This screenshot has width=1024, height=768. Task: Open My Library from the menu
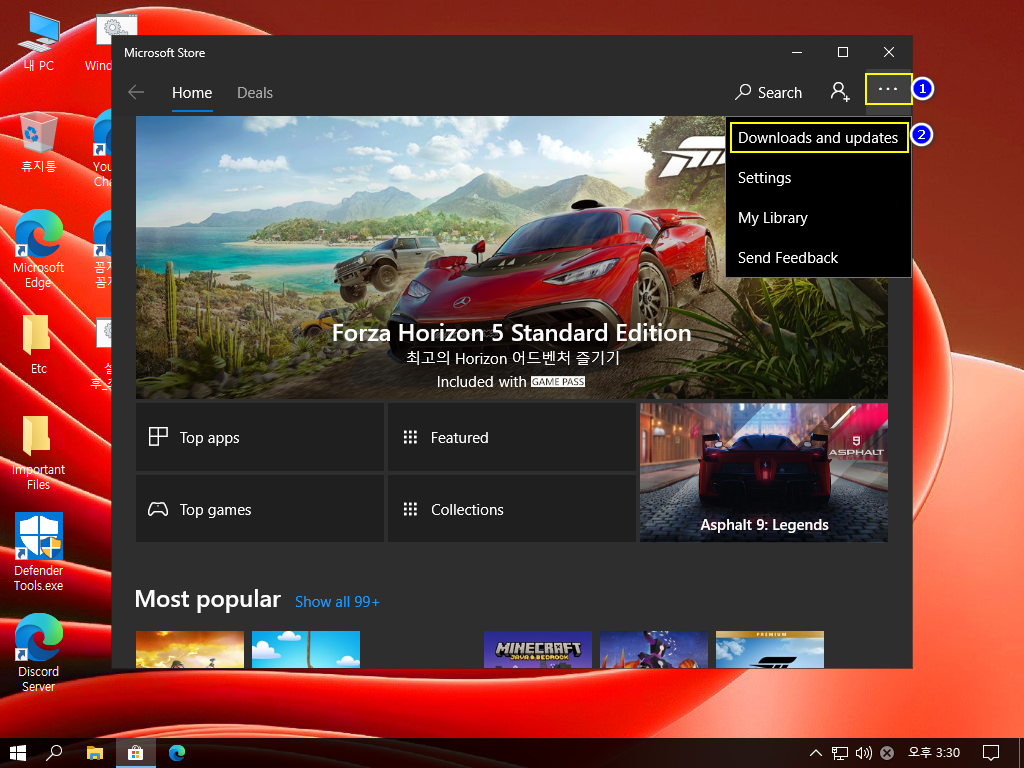(x=818, y=217)
